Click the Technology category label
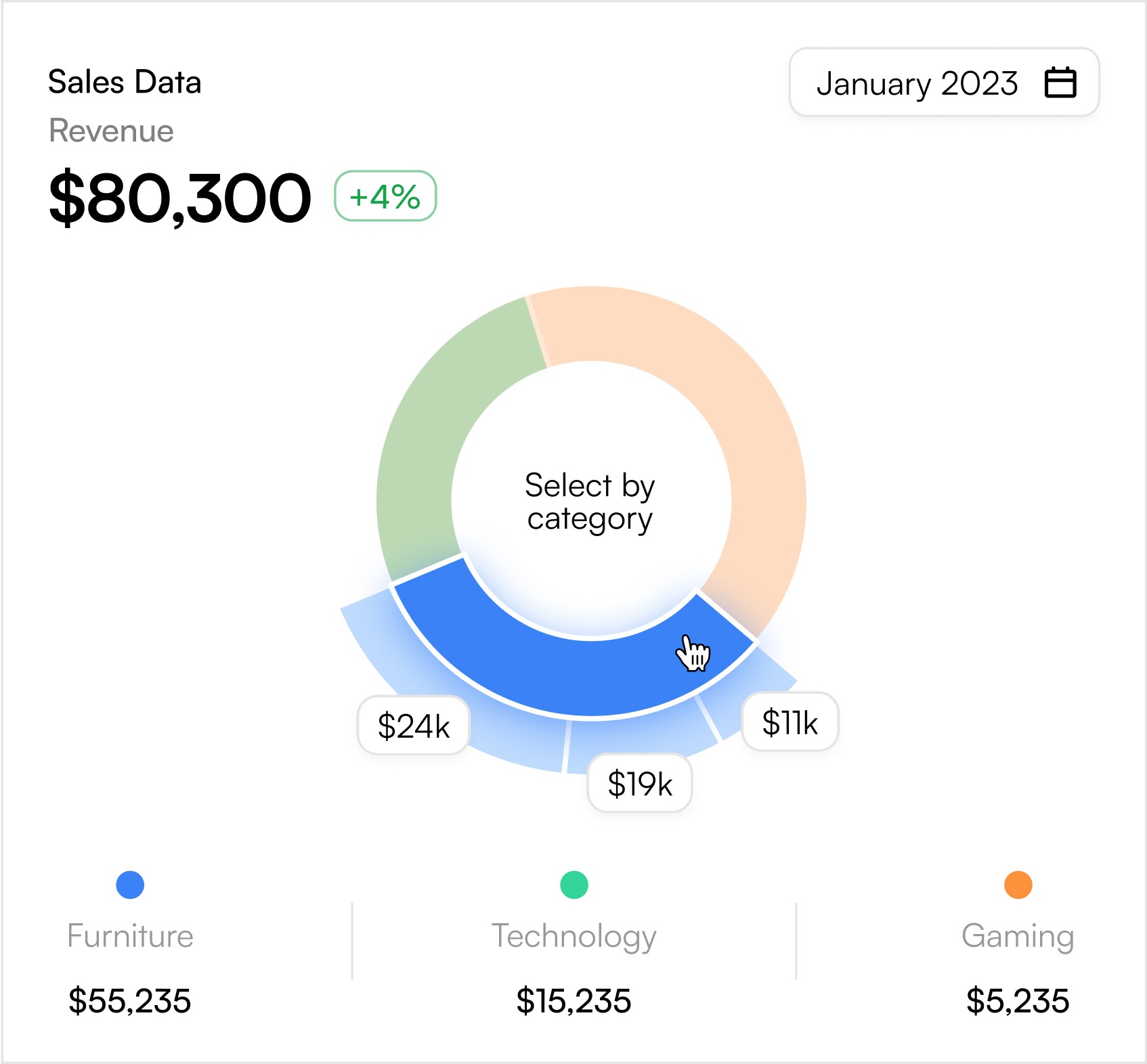The width and height of the screenshot is (1147, 1064). [x=574, y=937]
